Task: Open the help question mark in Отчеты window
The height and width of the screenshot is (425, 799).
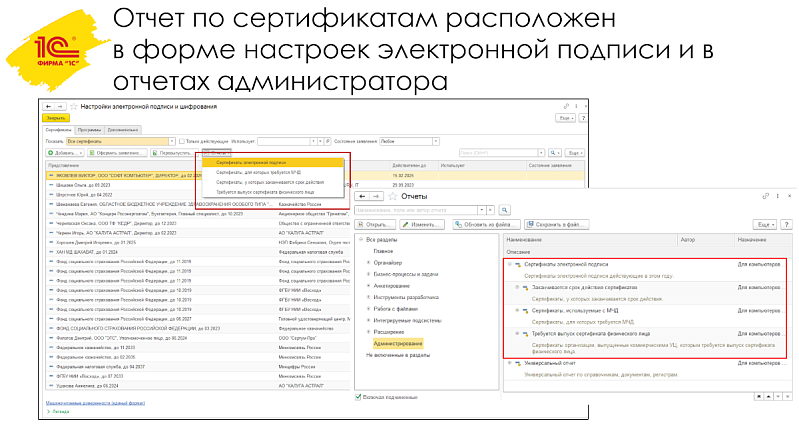Action: tap(787, 224)
